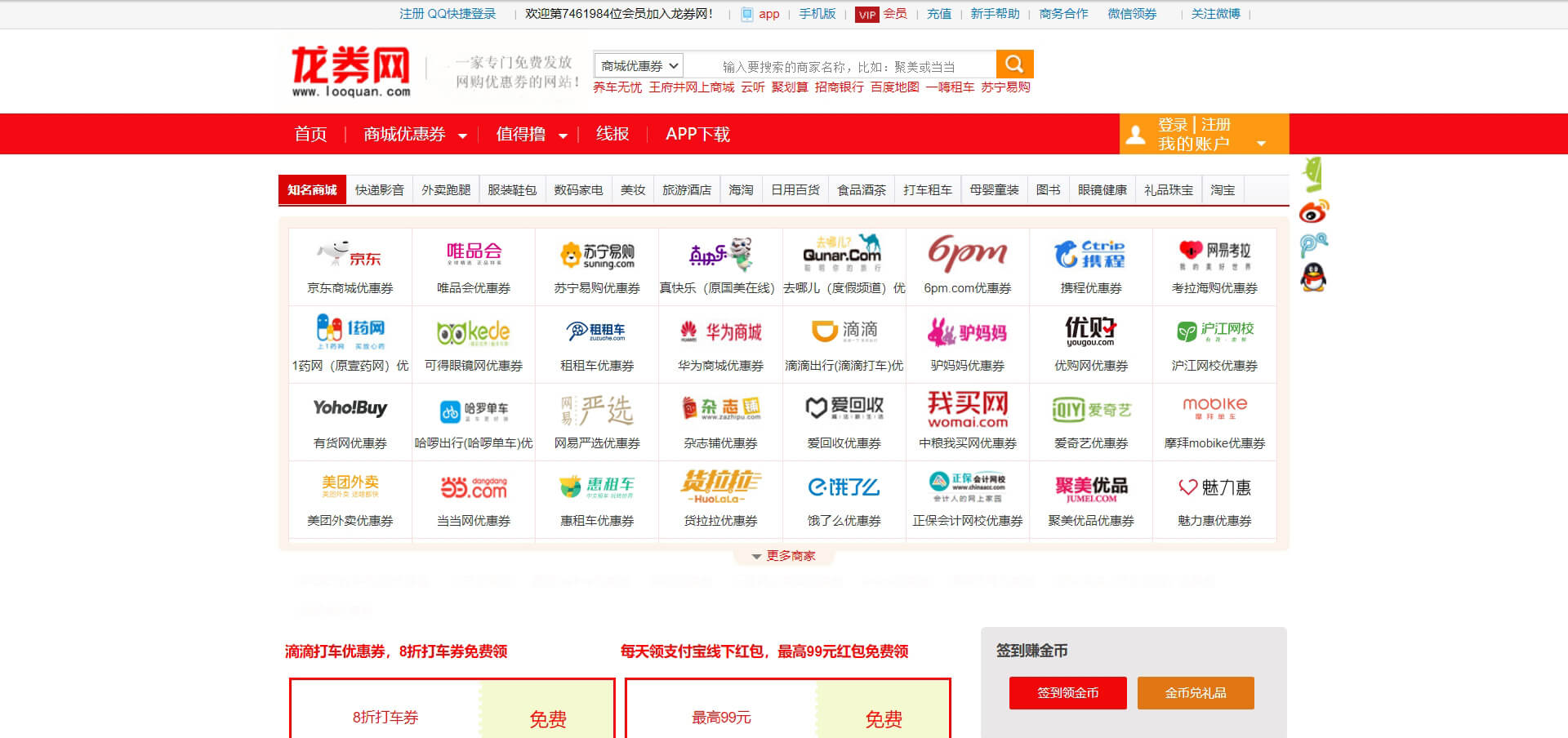Open the 聚美优品 merchant logo
Image resolution: width=1568 pixels, height=738 pixels.
(x=1091, y=488)
